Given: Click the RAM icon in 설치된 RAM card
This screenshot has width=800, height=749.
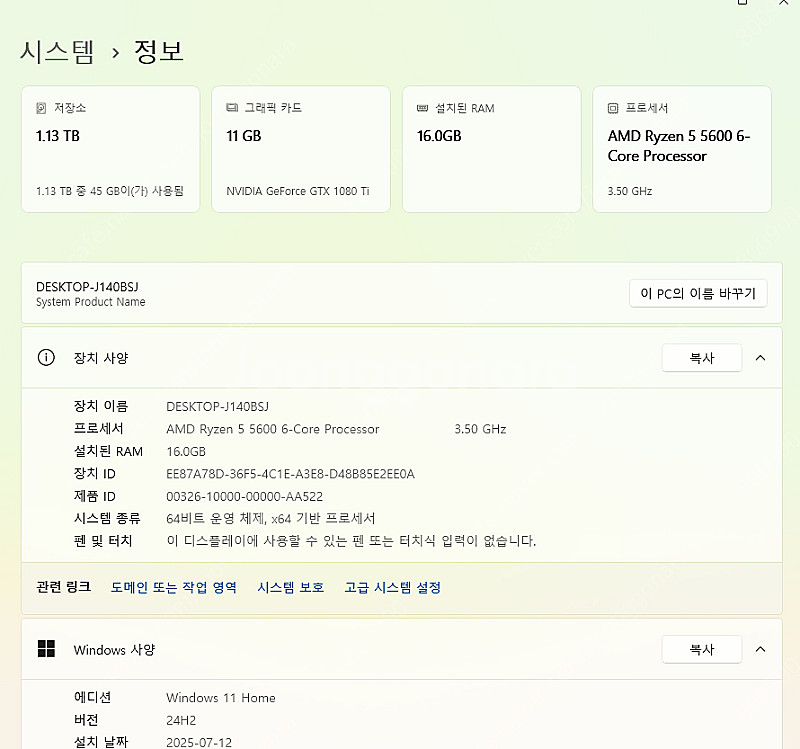Looking at the screenshot, I should (422, 108).
